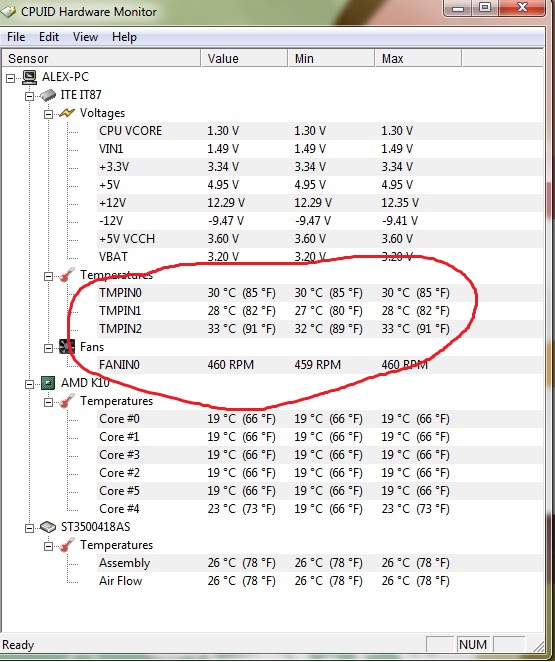The image size is (555, 662).
Task: Select the TMPIN2 temperature row
Action: pyautogui.click(x=320, y=329)
